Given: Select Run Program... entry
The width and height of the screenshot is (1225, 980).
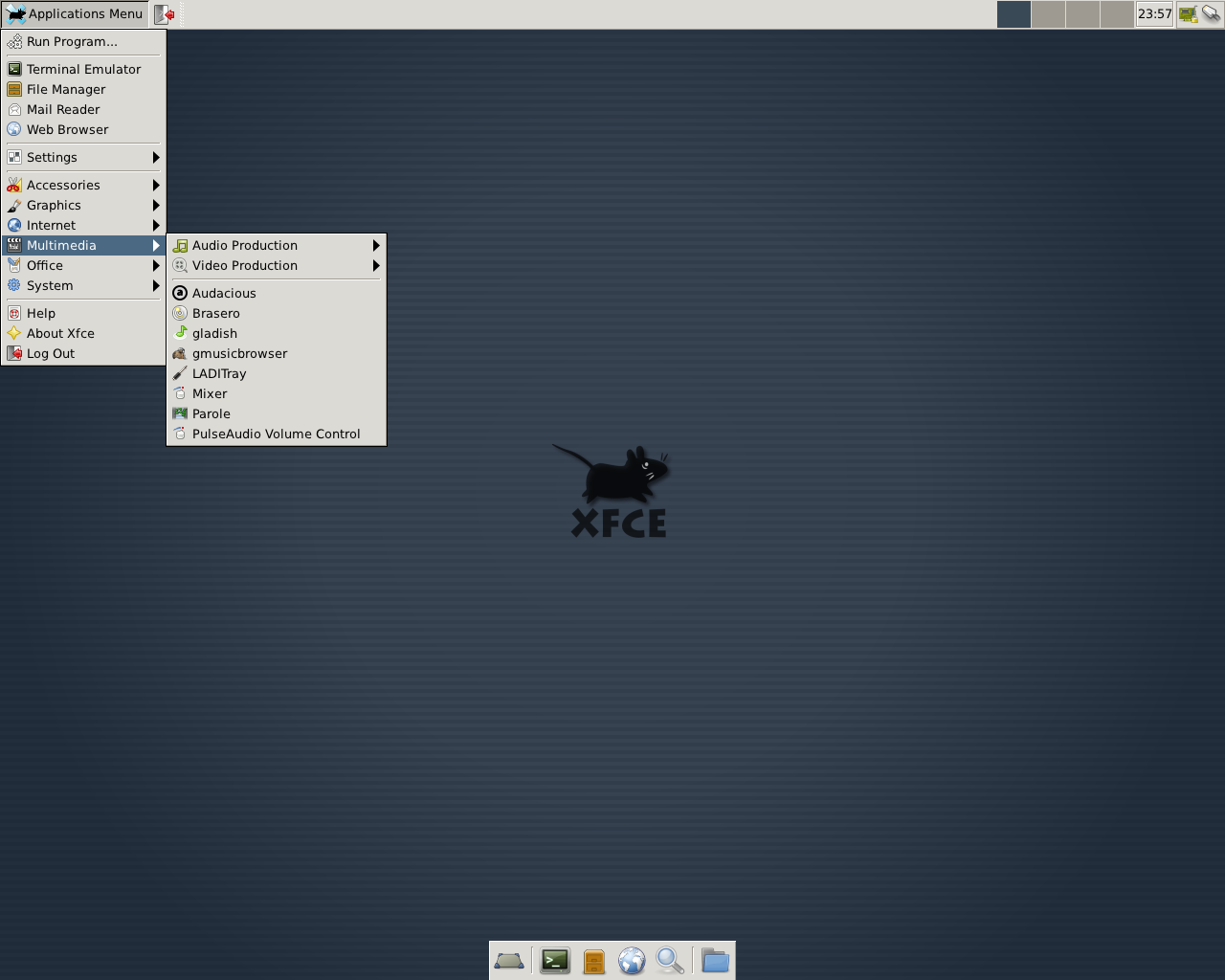Looking at the screenshot, I should pyautogui.click(x=83, y=41).
